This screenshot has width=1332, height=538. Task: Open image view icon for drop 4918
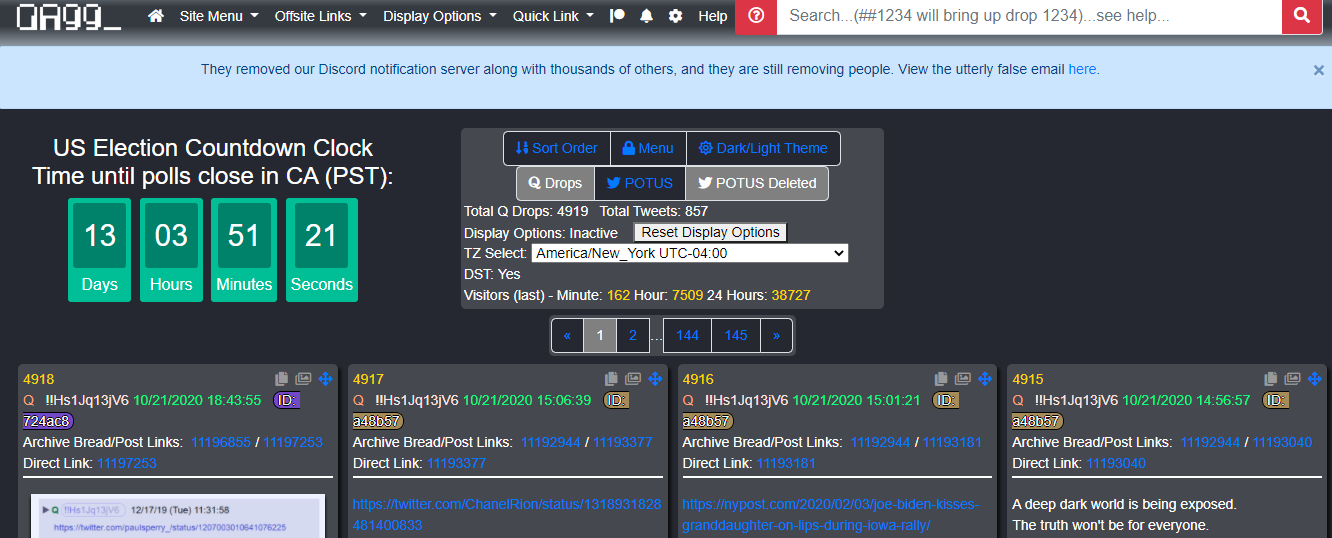coord(303,379)
